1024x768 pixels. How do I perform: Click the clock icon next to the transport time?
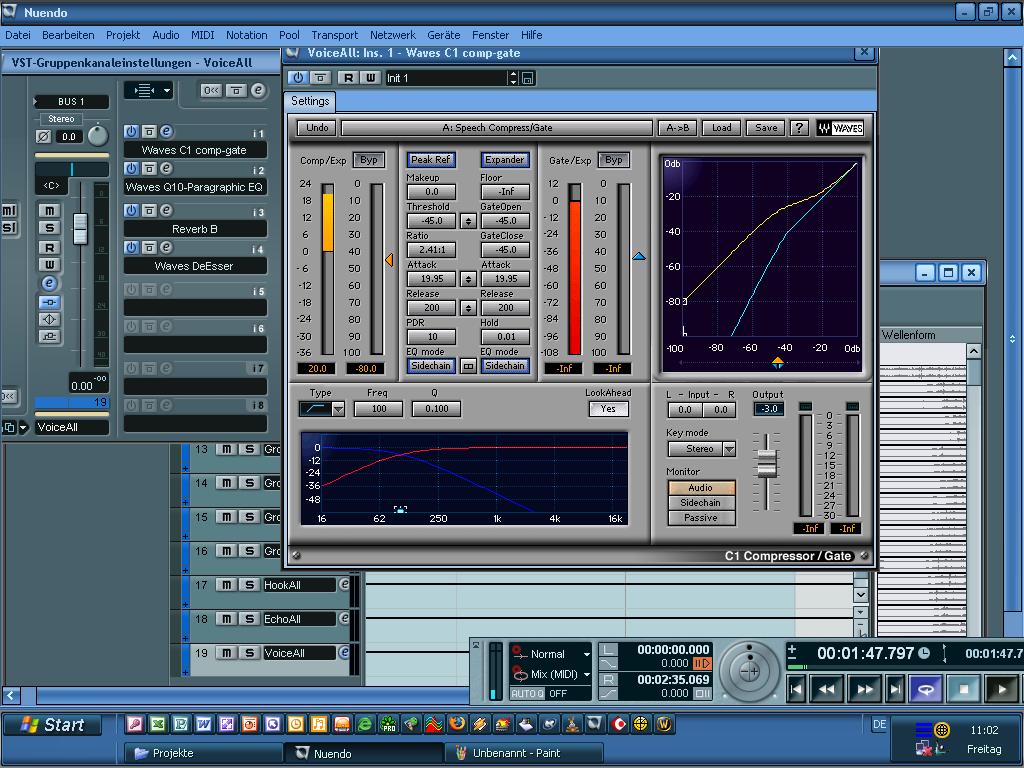[924, 652]
